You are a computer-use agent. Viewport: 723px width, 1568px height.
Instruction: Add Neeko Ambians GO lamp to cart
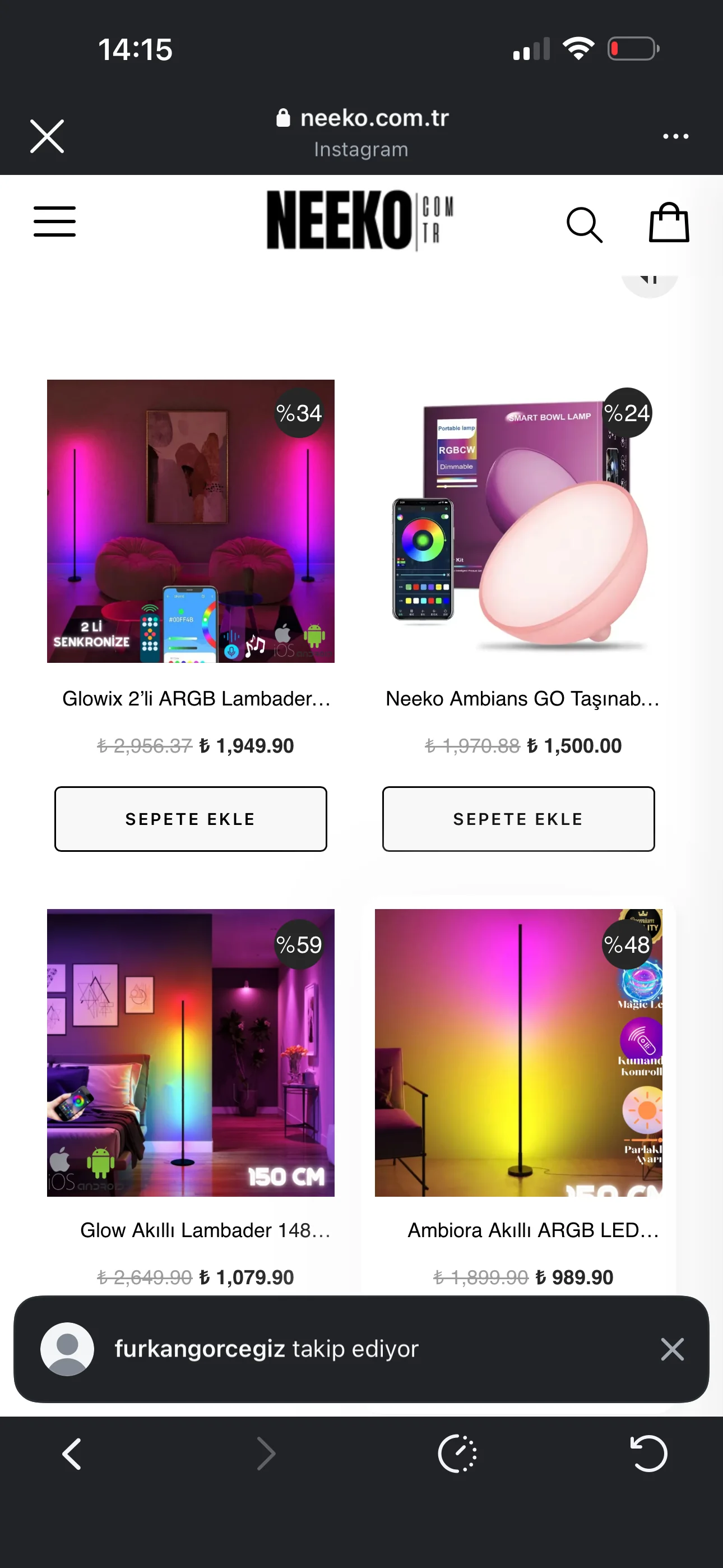[518, 819]
